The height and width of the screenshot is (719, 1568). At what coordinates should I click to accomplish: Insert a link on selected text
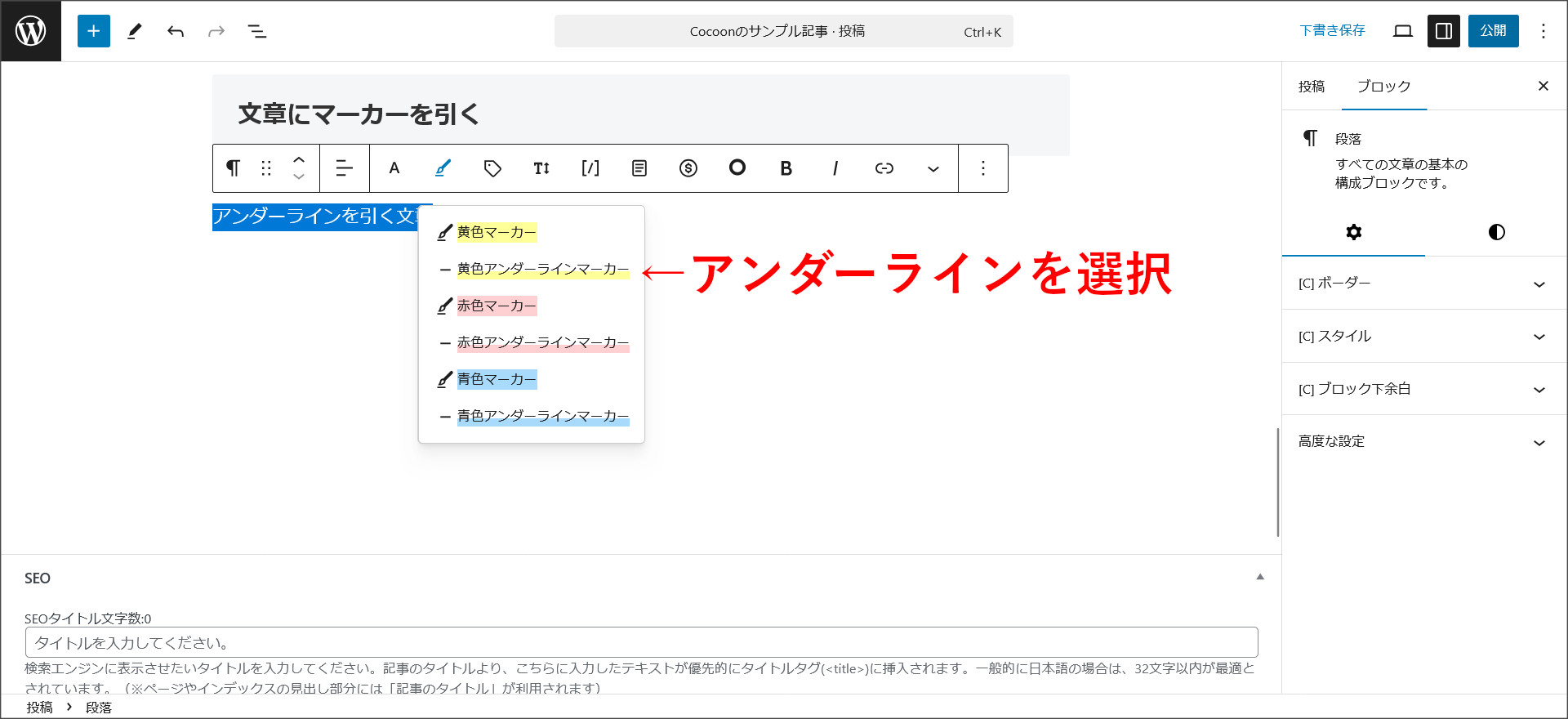(884, 168)
